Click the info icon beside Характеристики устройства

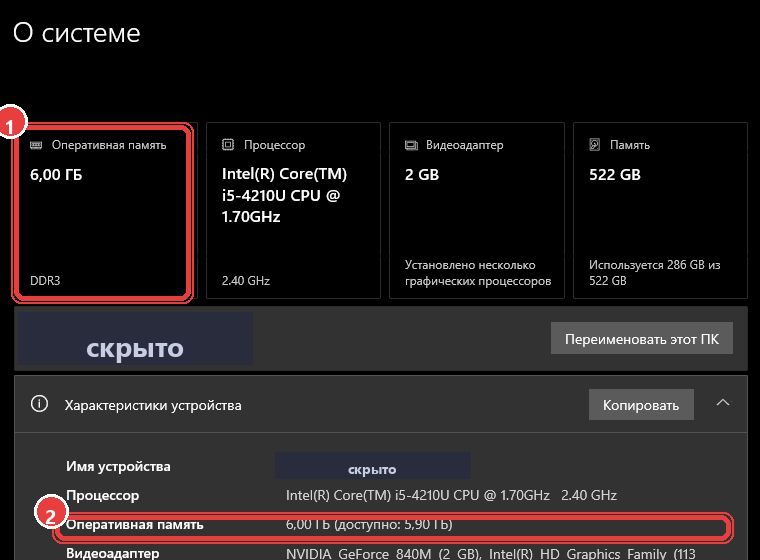coord(39,403)
